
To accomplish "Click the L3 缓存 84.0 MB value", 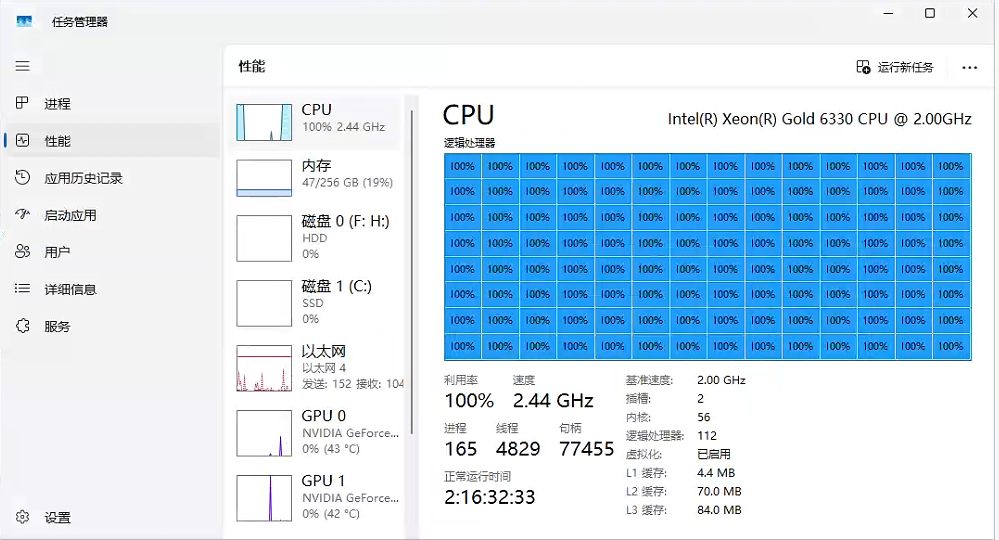I will (x=719, y=510).
